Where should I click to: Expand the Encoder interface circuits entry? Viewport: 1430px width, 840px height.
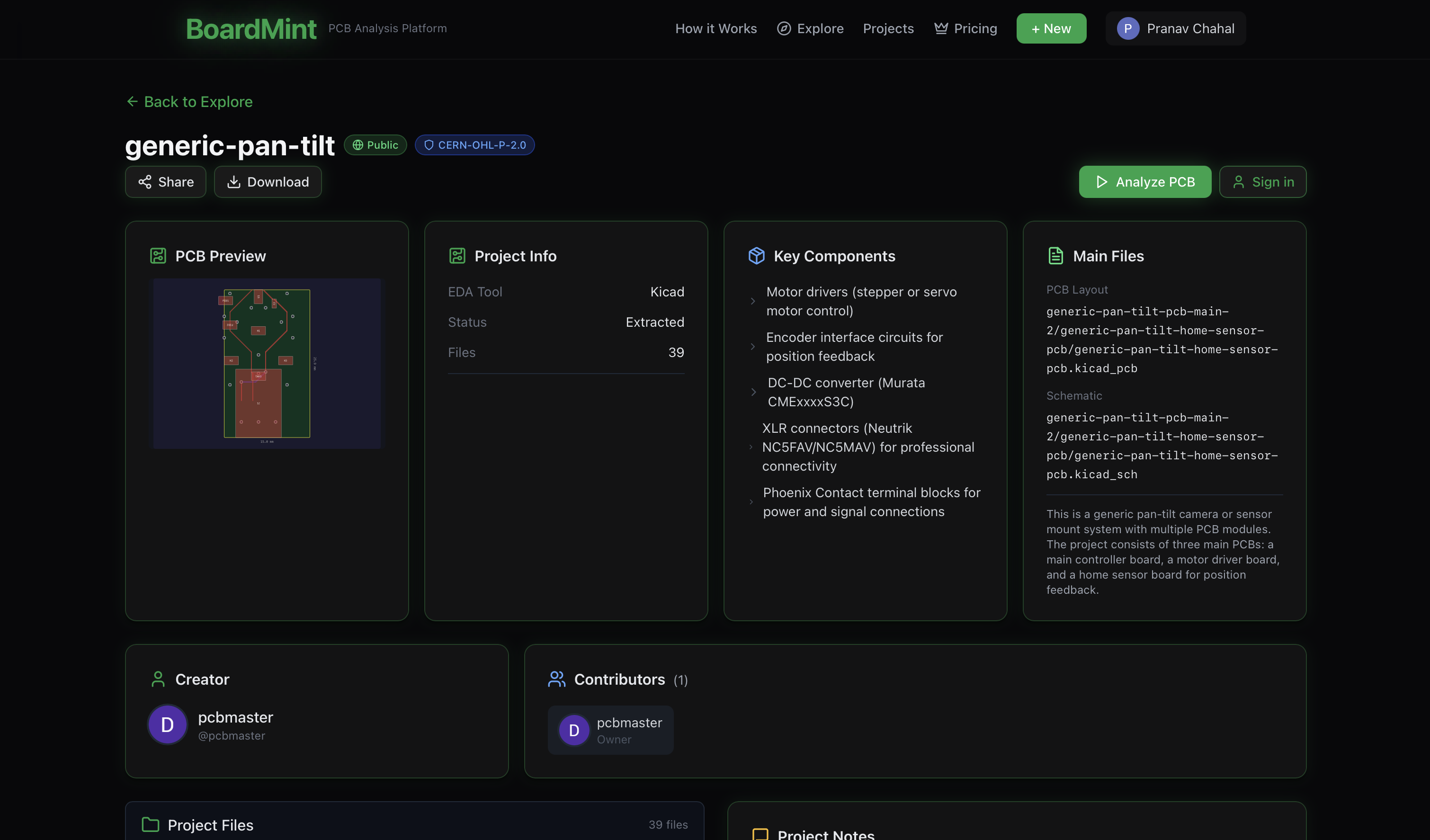pyautogui.click(x=753, y=346)
